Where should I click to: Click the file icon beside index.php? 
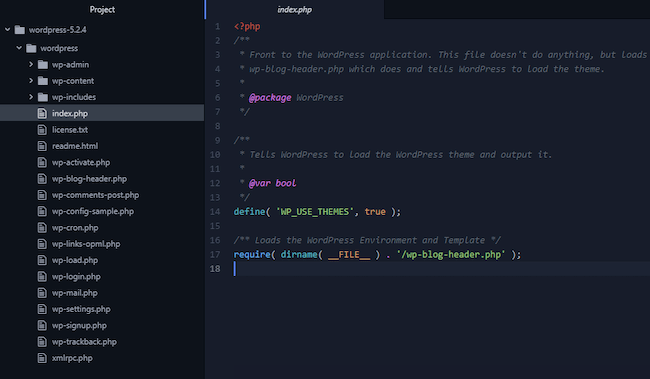pyautogui.click(x=42, y=113)
